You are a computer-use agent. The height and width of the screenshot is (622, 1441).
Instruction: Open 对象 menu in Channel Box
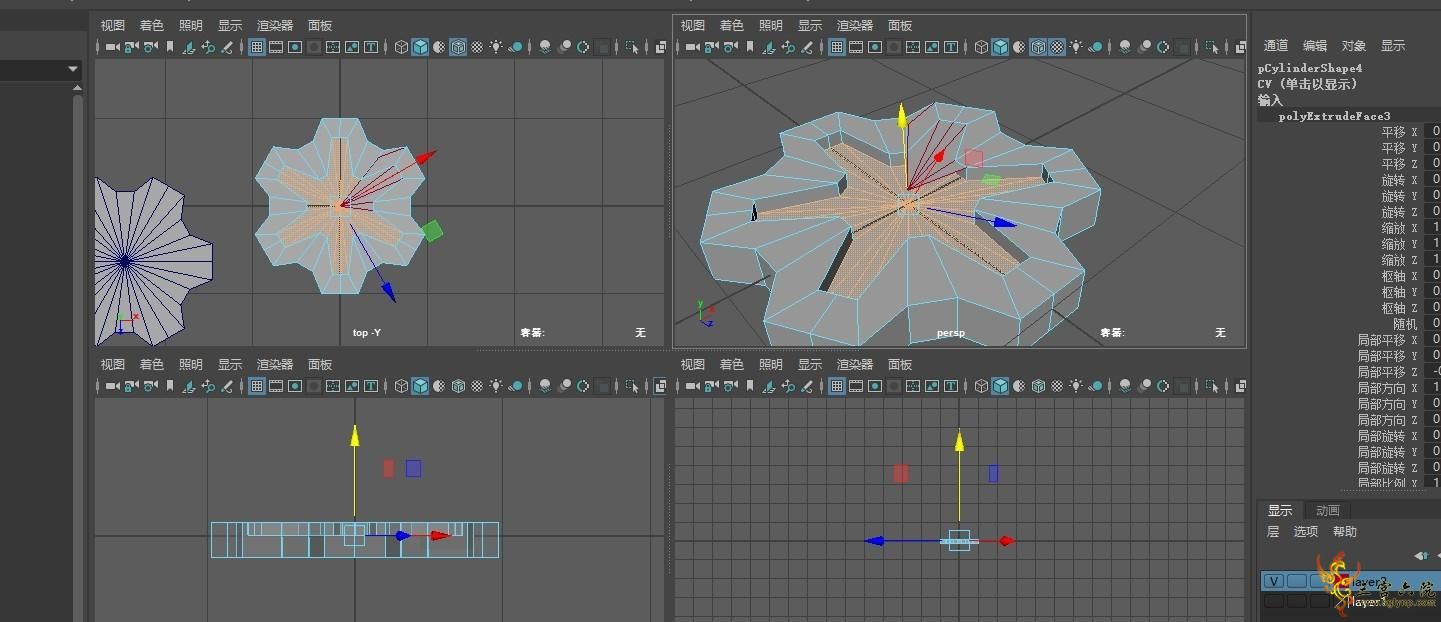coord(1354,46)
